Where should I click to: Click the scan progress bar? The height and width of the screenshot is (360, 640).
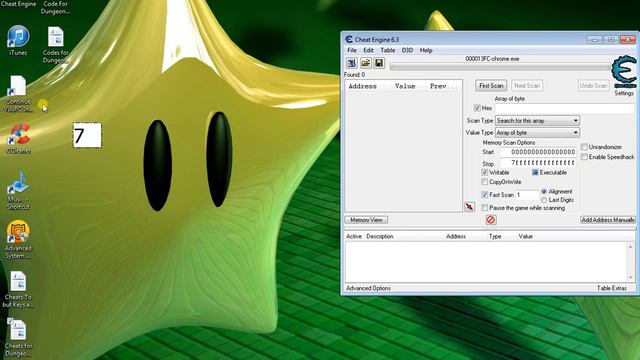coord(500,67)
